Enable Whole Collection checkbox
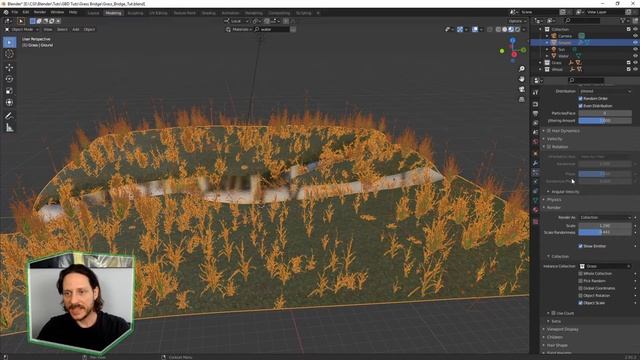640x360 pixels. pos(580,273)
